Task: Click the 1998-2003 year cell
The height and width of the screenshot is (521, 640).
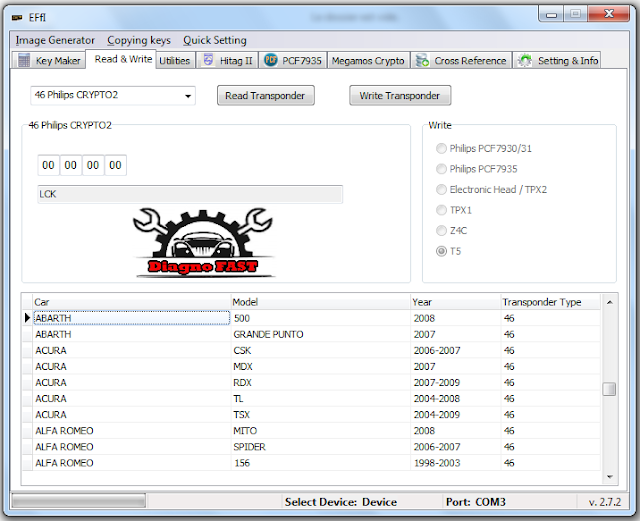Action: click(456, 463)
